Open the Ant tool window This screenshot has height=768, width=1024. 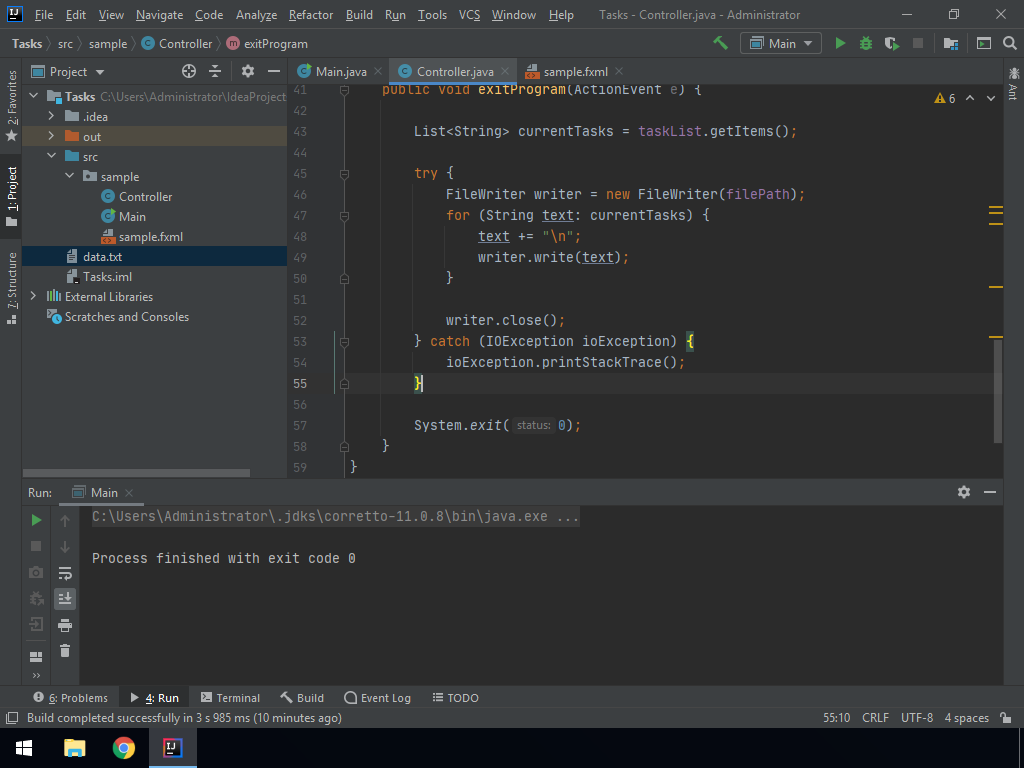[1014, 82]
